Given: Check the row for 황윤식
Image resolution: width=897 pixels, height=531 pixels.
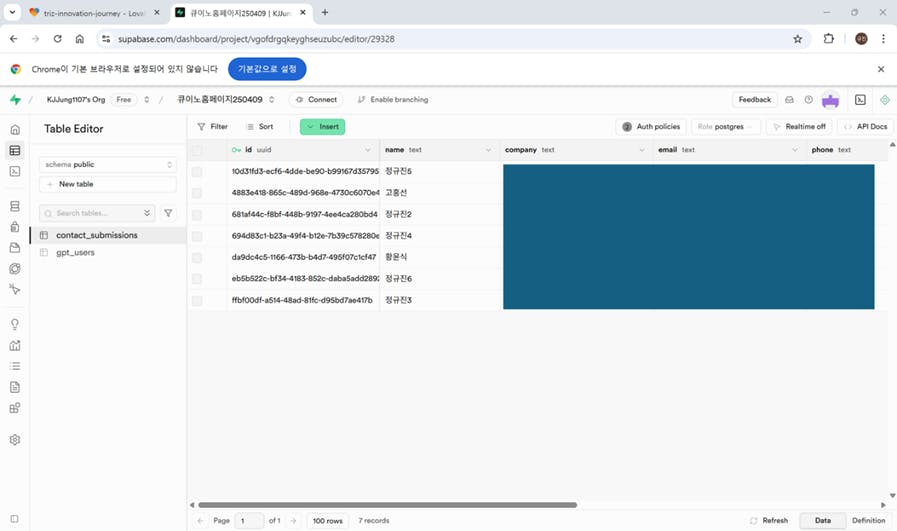Looking at the screenshot, I should click(x=197, y=257).
